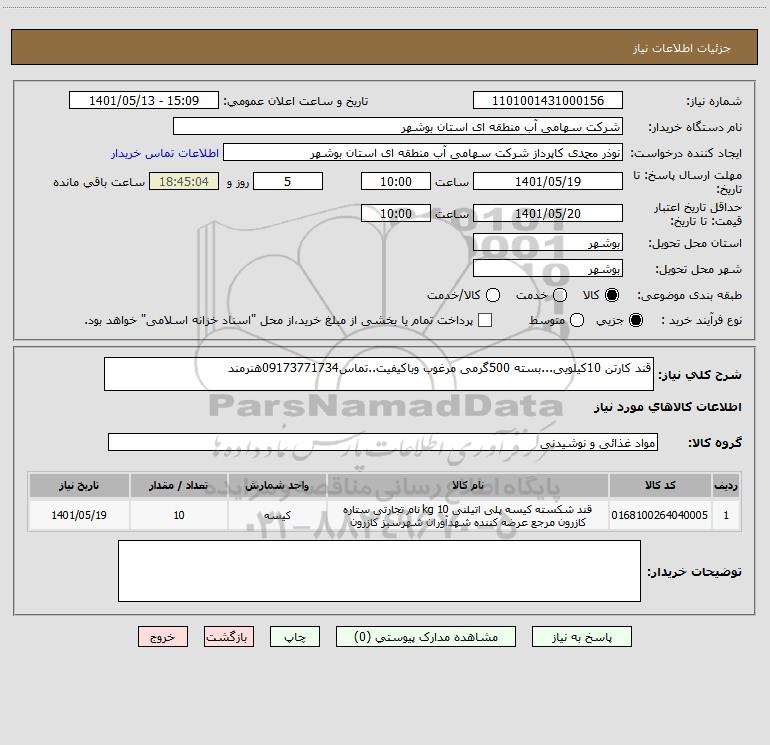Screen dimensions: 770x745
Task: Click the خروج exit button
Action: point(163,637)
